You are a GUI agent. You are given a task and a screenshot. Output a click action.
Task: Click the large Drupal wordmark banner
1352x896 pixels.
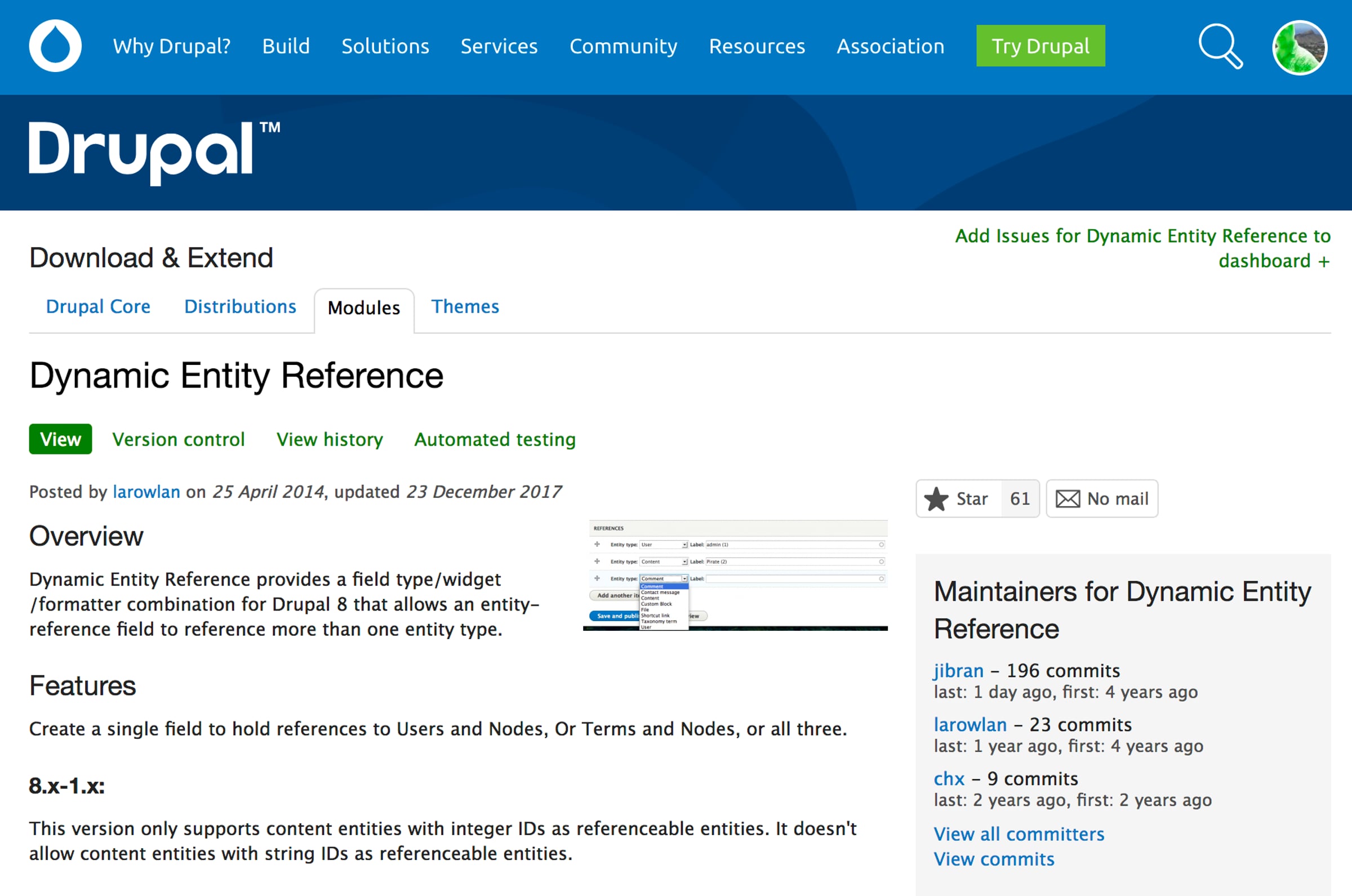pos(155,153)
